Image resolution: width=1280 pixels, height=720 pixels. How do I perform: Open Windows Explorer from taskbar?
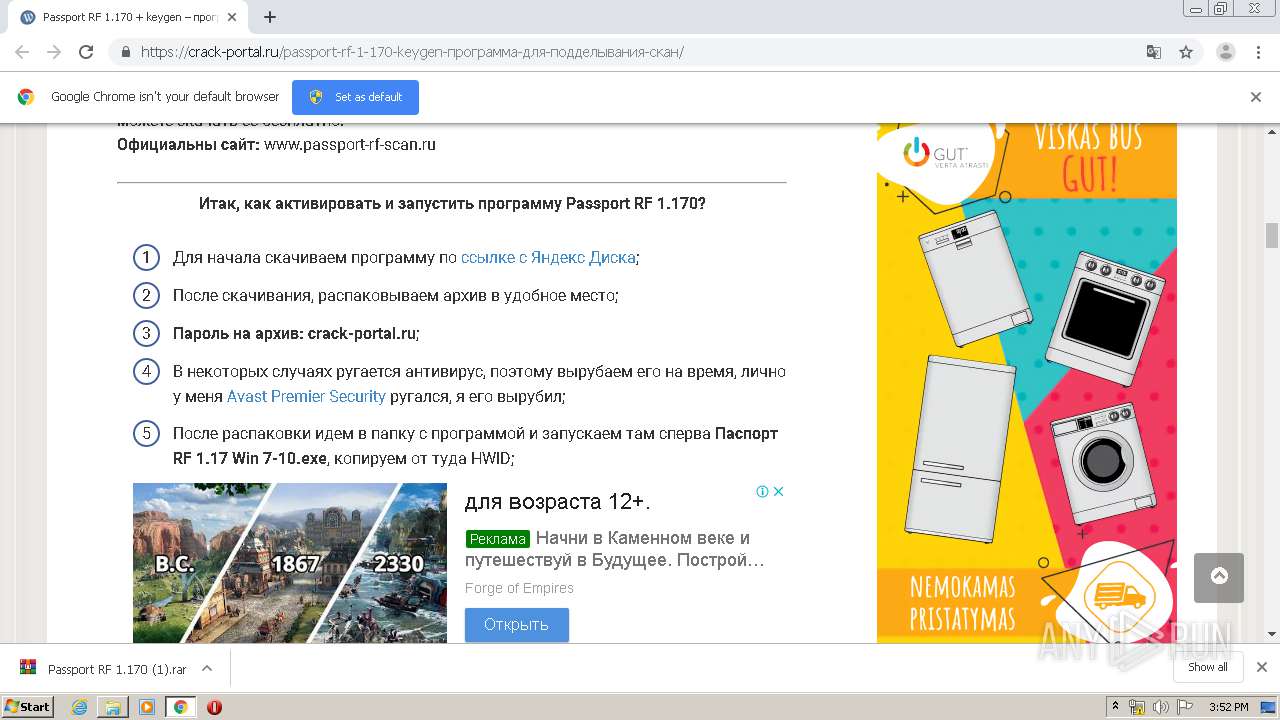tap(113, 707)
